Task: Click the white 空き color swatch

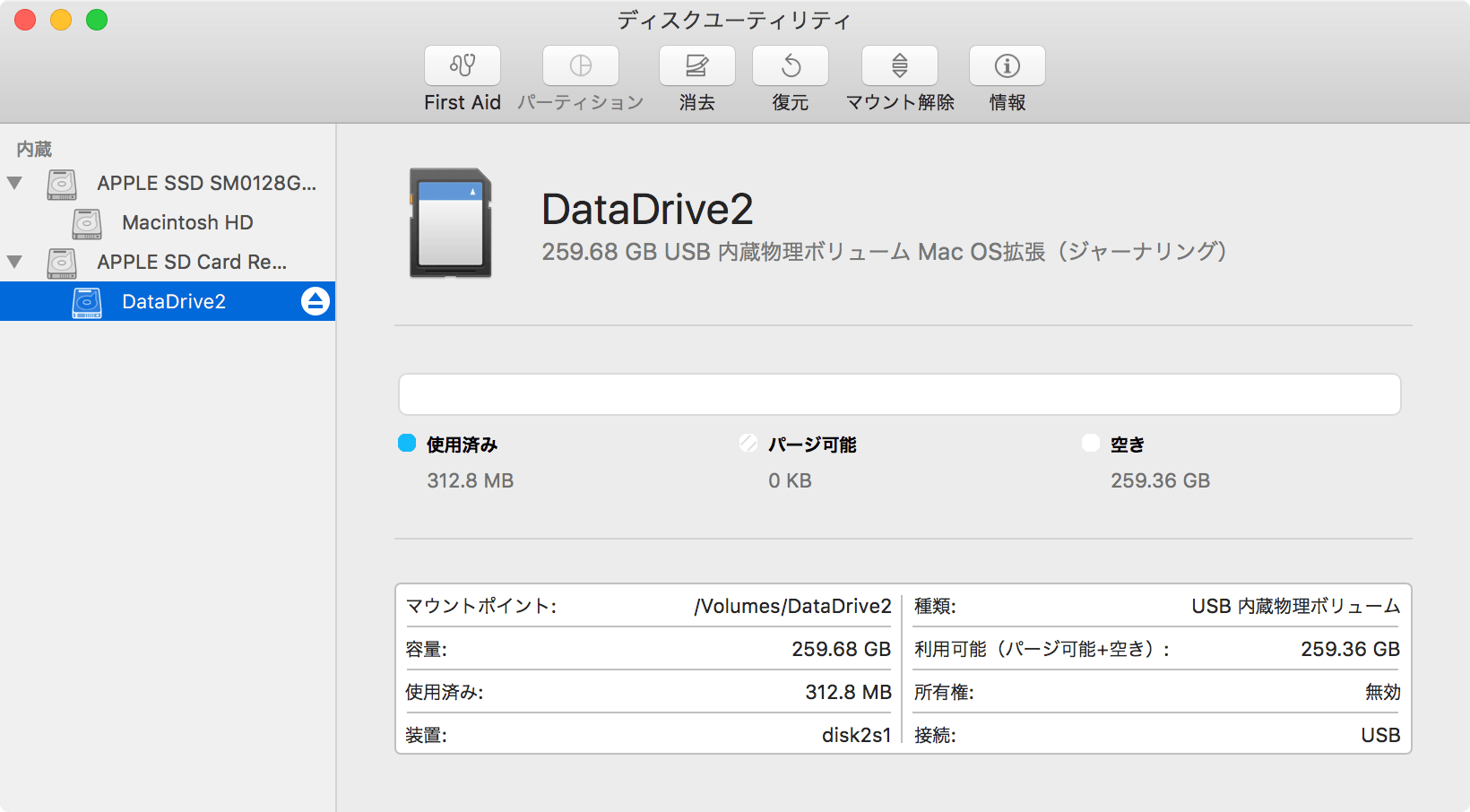Action: (1091, 443)
